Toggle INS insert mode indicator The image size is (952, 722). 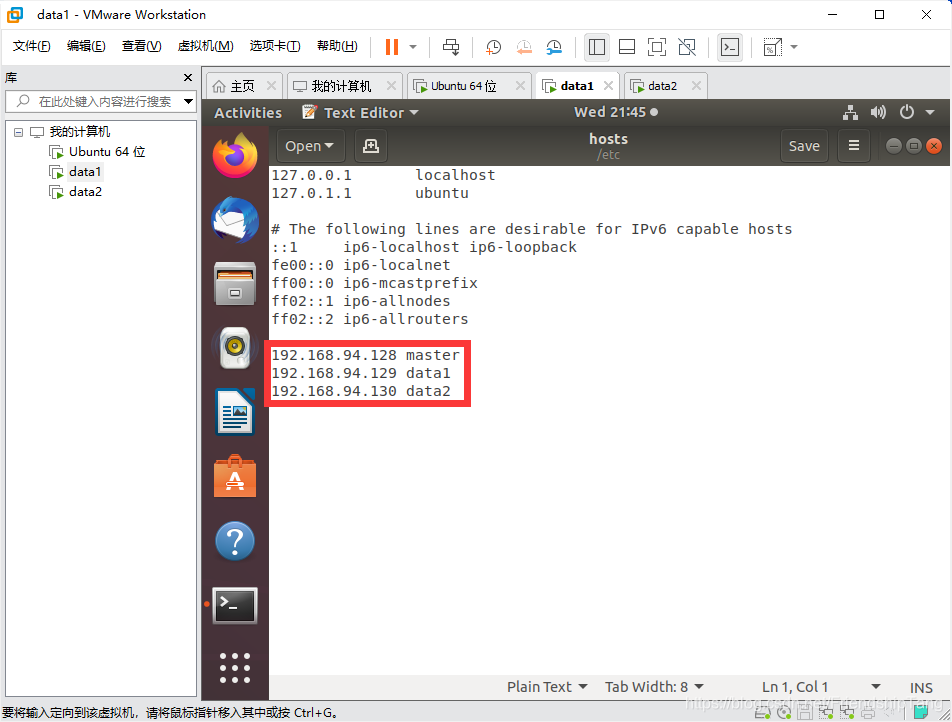[x=921, y=687]
